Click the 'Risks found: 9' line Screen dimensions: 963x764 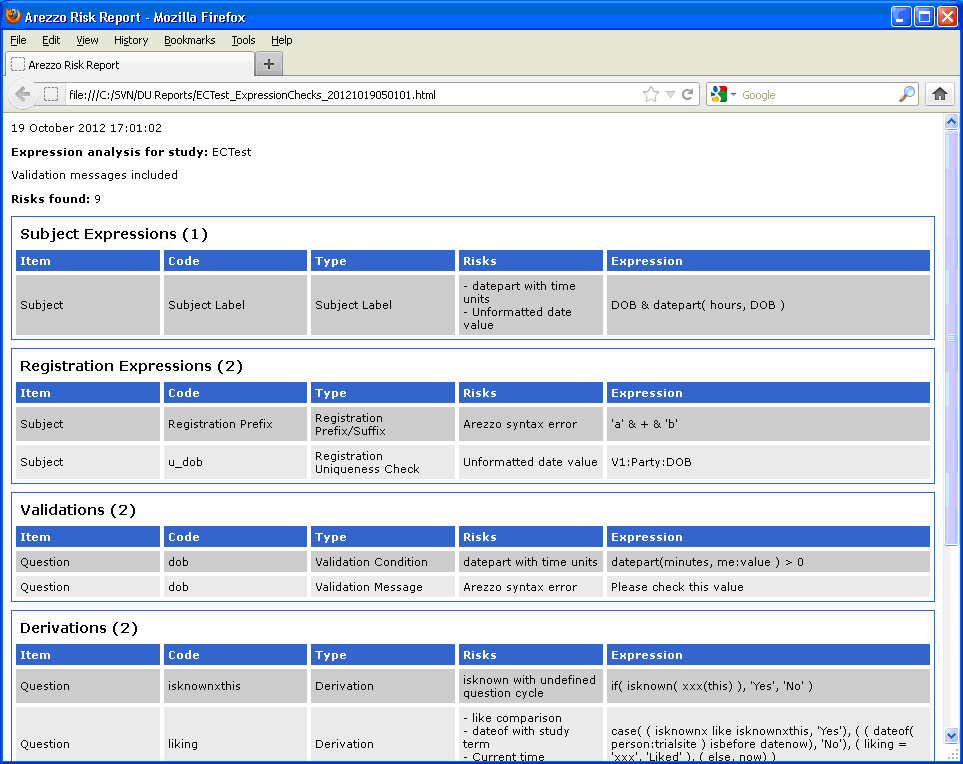[56, 199]
